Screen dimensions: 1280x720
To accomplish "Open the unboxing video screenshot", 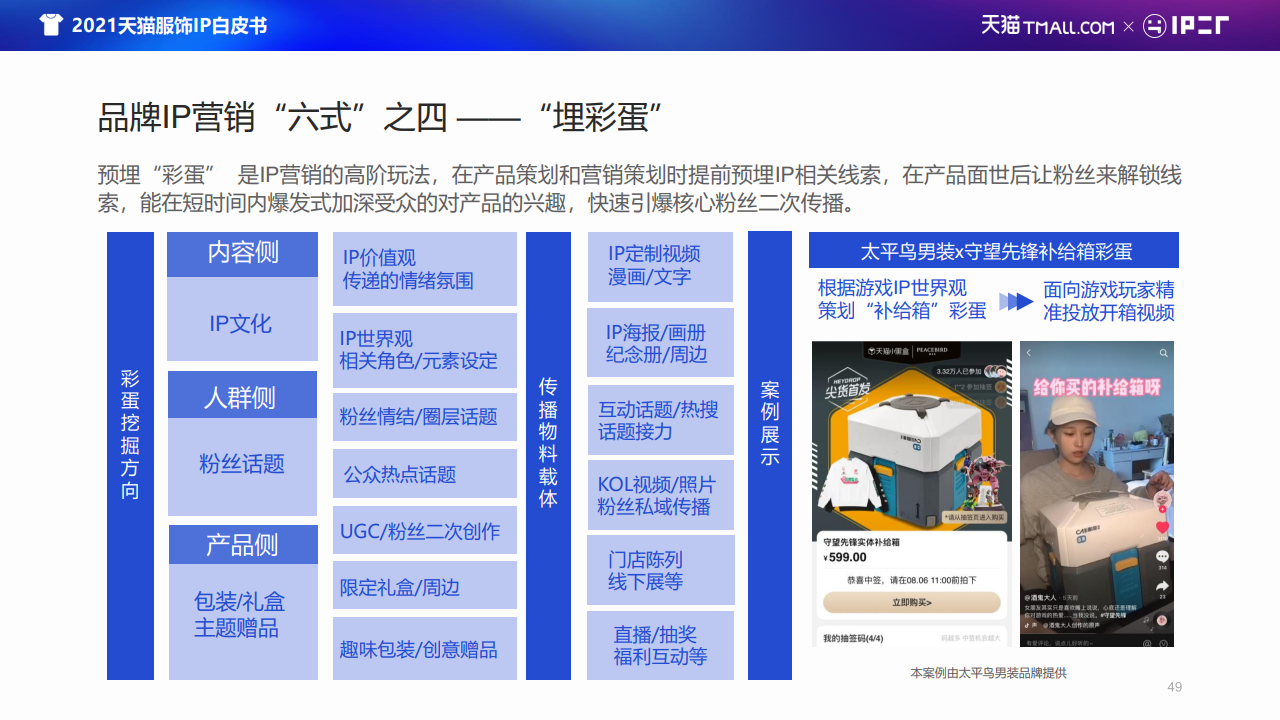I will (x=1097, y=494).
